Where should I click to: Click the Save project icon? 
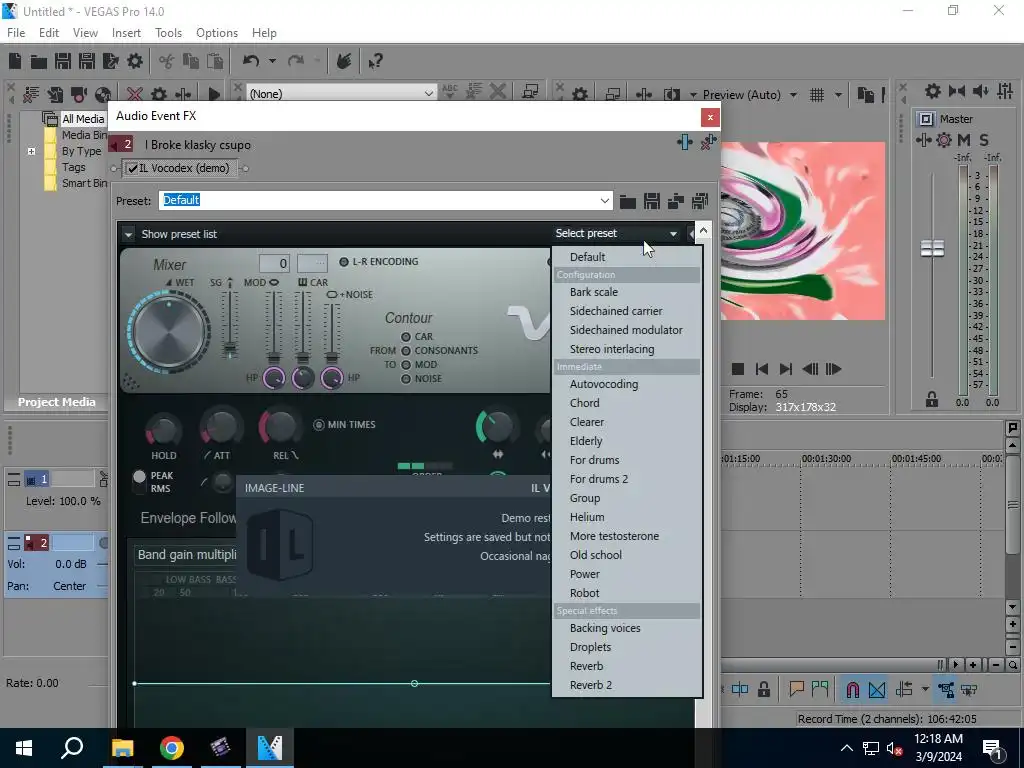click(x=63, y=61)
